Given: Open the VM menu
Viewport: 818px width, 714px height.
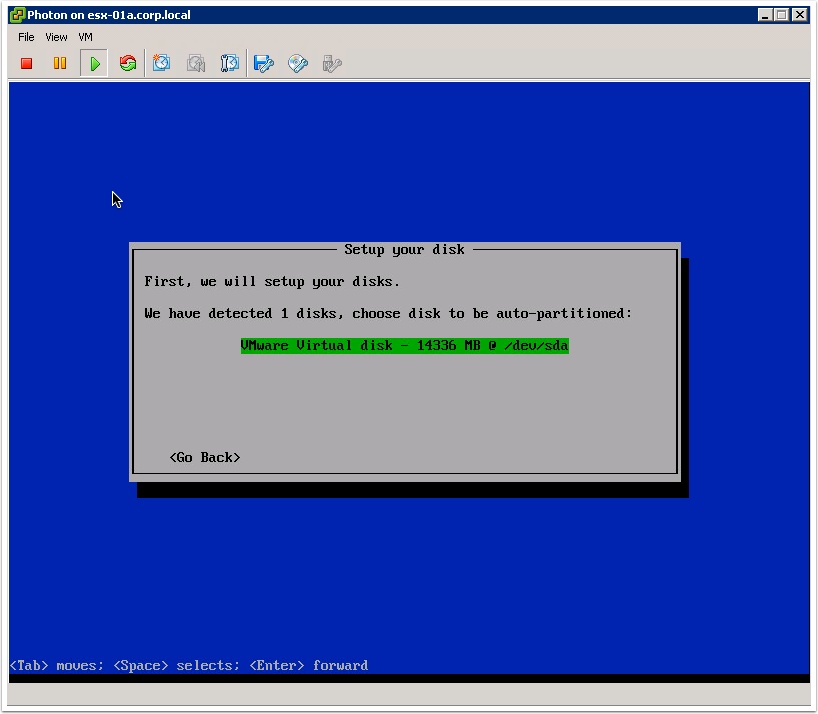Looking at the screenshot, I should (x=86, y=37).
